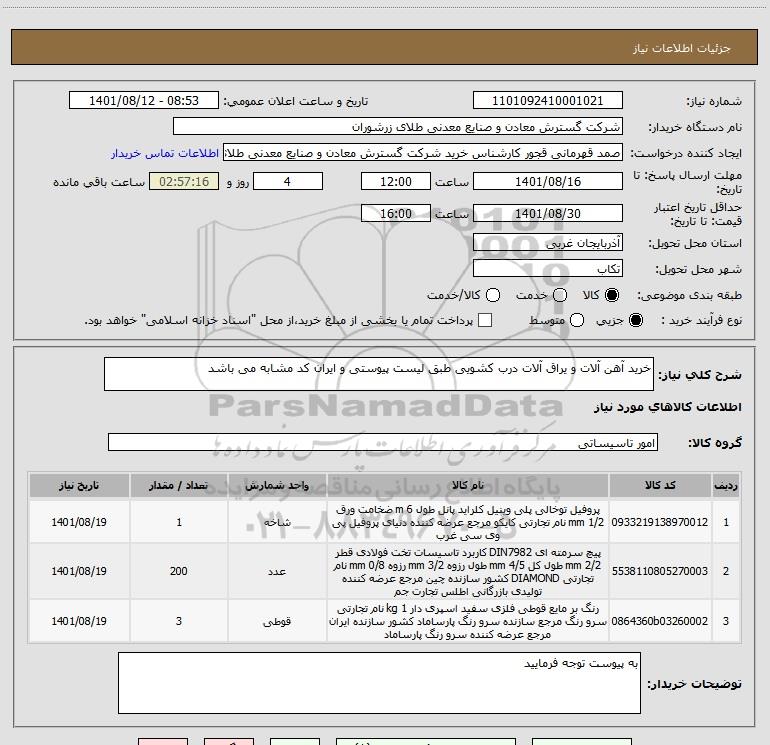Click the buyer organization name field
The height and width of the screenshot is (745, 770).
coord(398,127)
